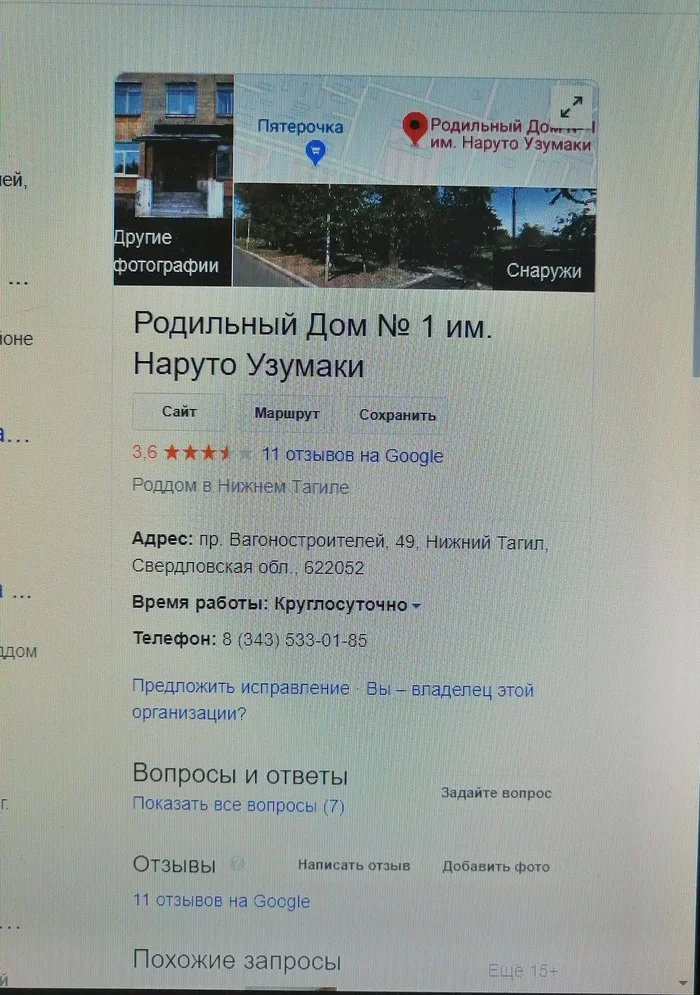Open Другие фотографии building thumbnail
The height and width of the screenshot is (995, 700).
coord(173,180)
